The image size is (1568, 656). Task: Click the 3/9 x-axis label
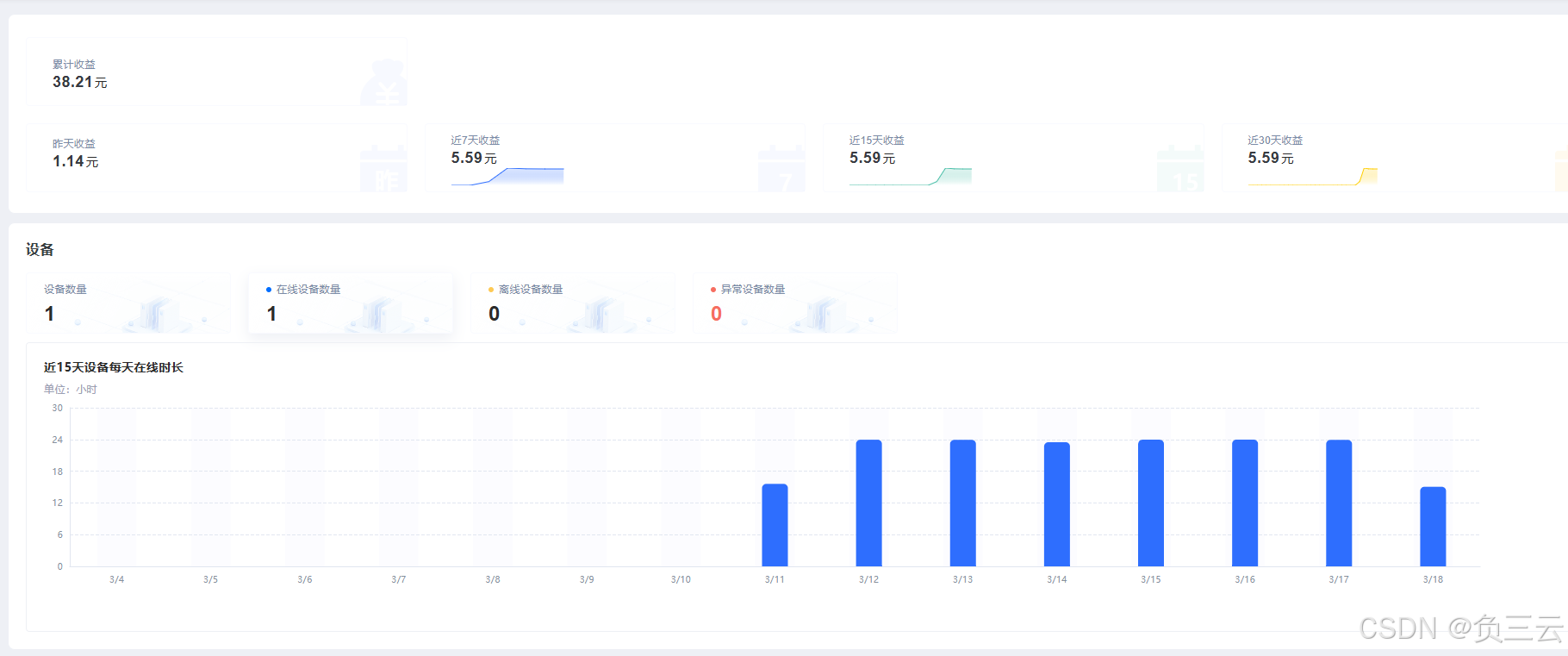(587, 579)
